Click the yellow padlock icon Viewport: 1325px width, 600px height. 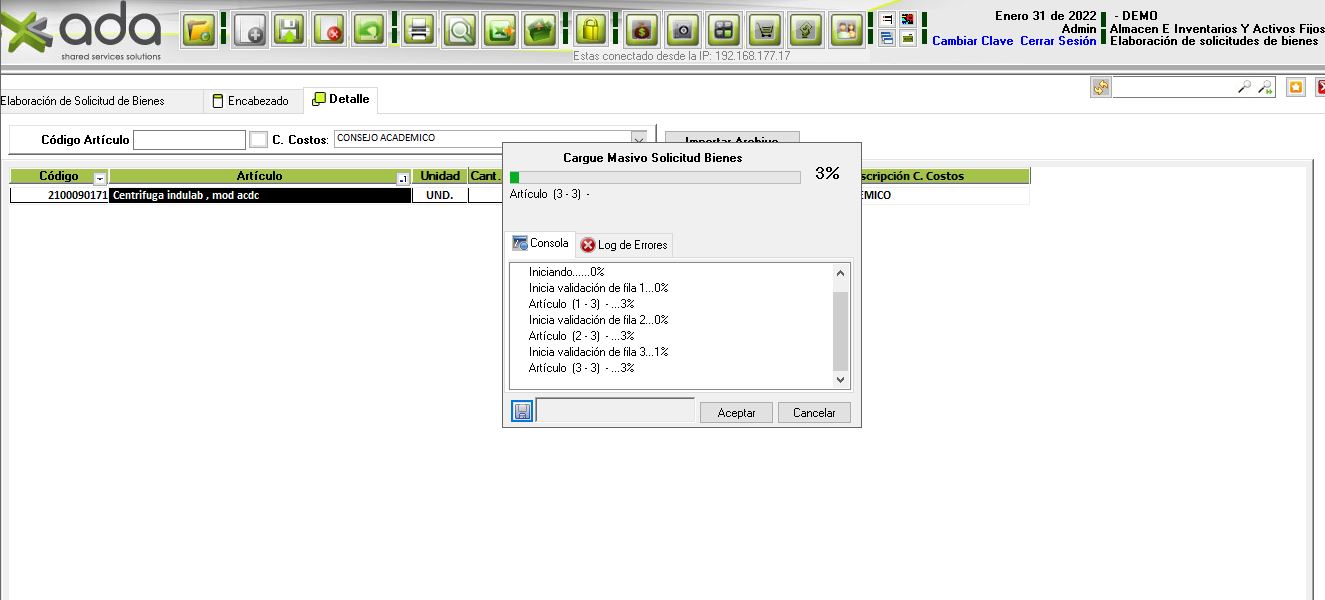592,30
